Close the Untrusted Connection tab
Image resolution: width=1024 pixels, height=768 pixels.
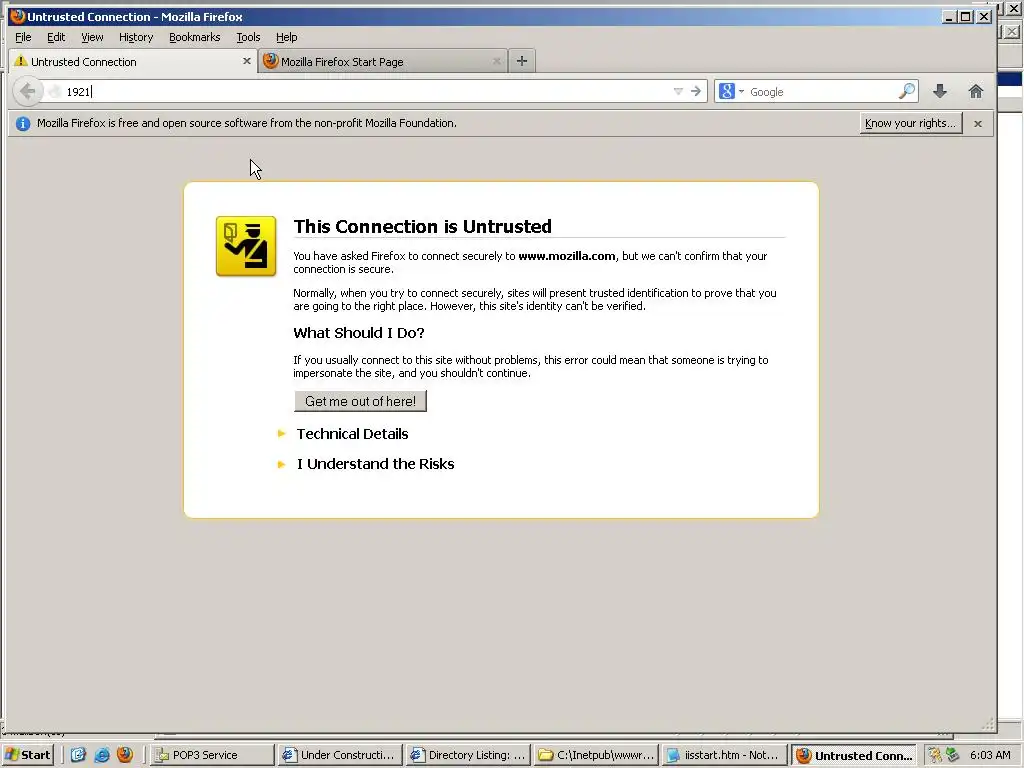coord(247,61)
